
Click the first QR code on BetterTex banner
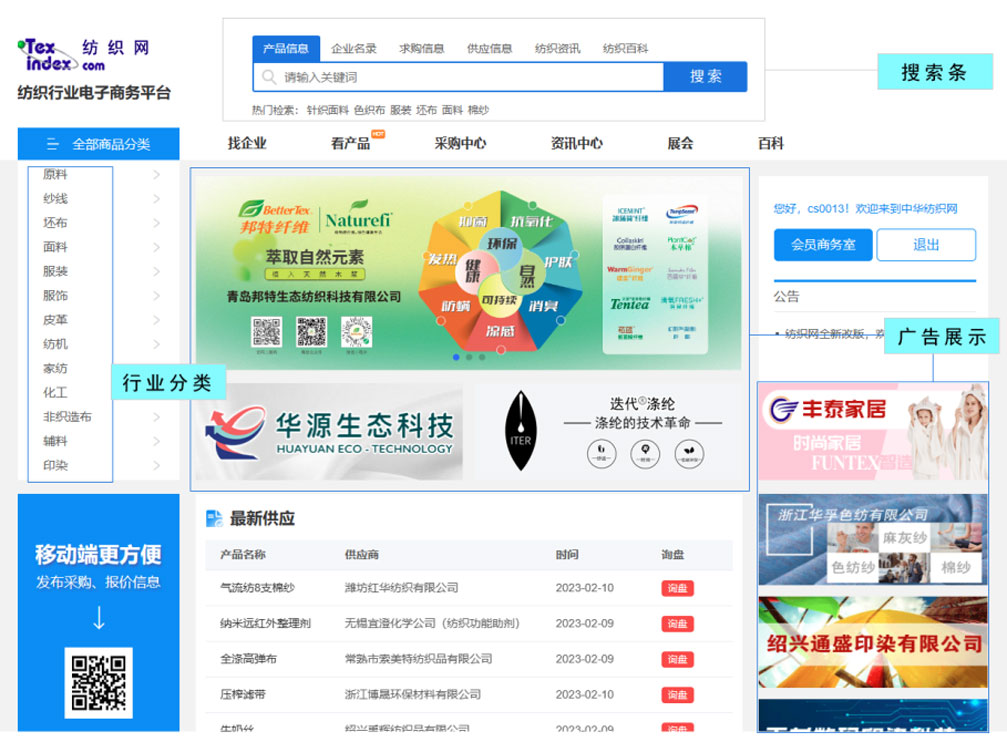click(x=265, y=331)
